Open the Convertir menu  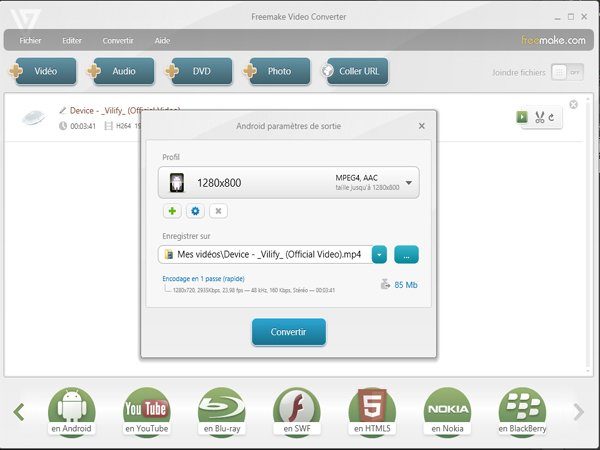pyautogui.click(x=118, y=41)
